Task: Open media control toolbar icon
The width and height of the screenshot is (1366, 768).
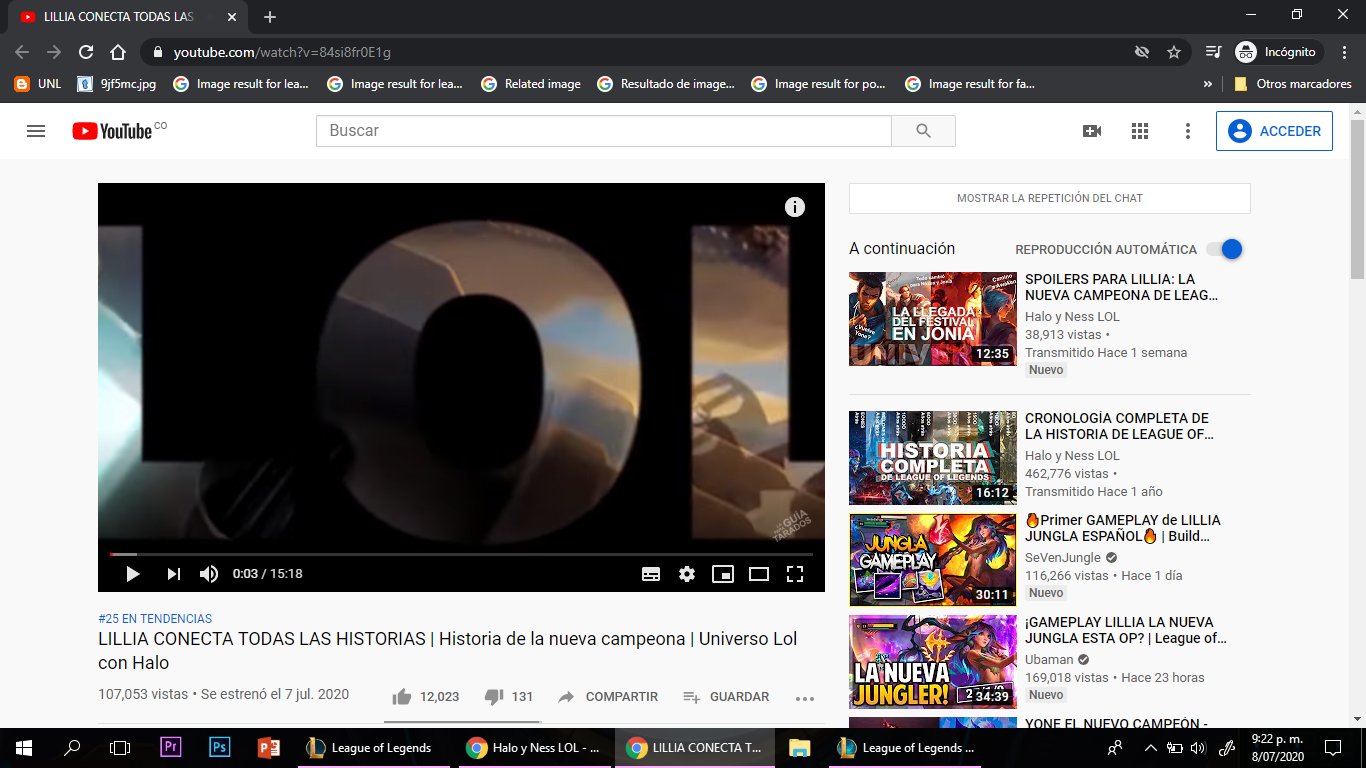Action: [1213, 52]
